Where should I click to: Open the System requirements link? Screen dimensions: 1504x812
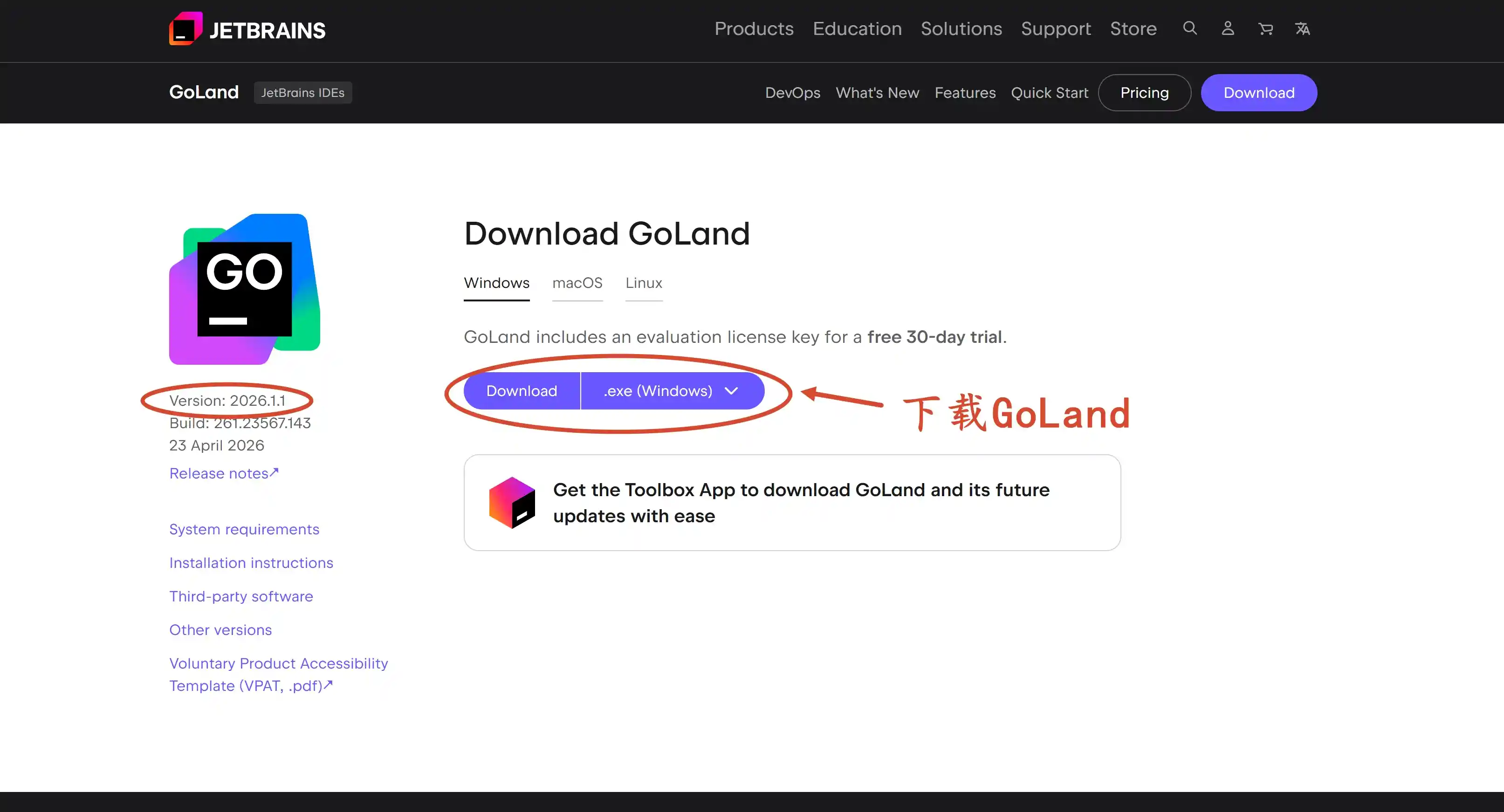pos(244,530)
